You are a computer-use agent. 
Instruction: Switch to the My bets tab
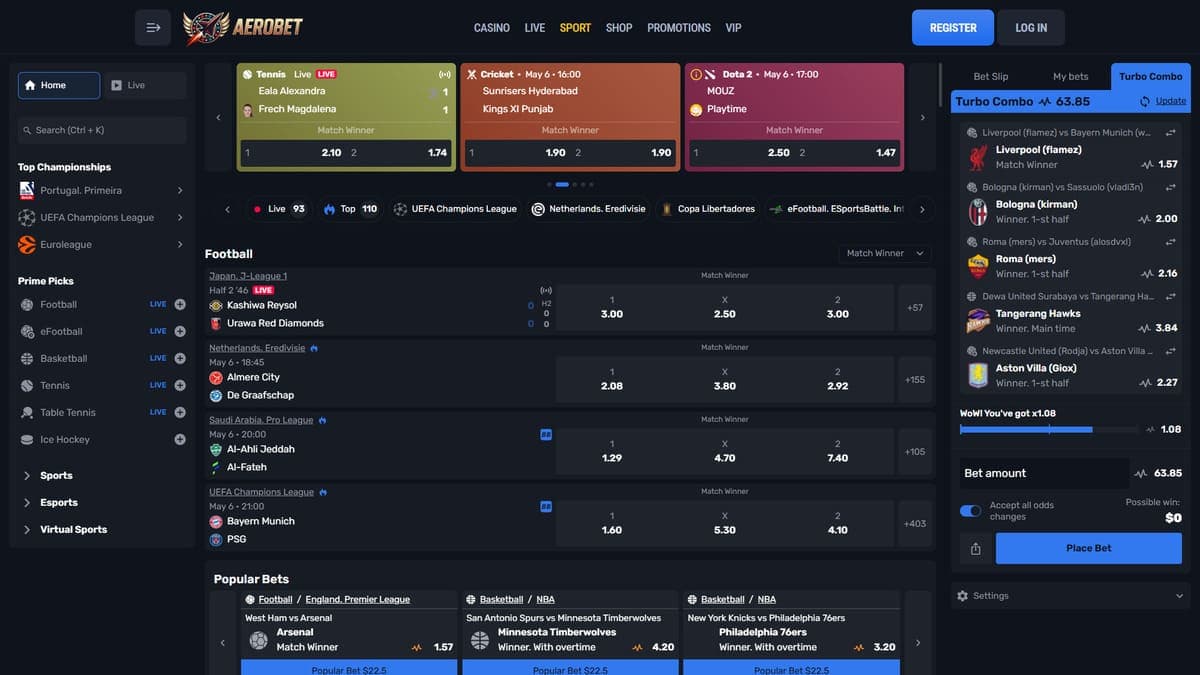(1071, 76)
